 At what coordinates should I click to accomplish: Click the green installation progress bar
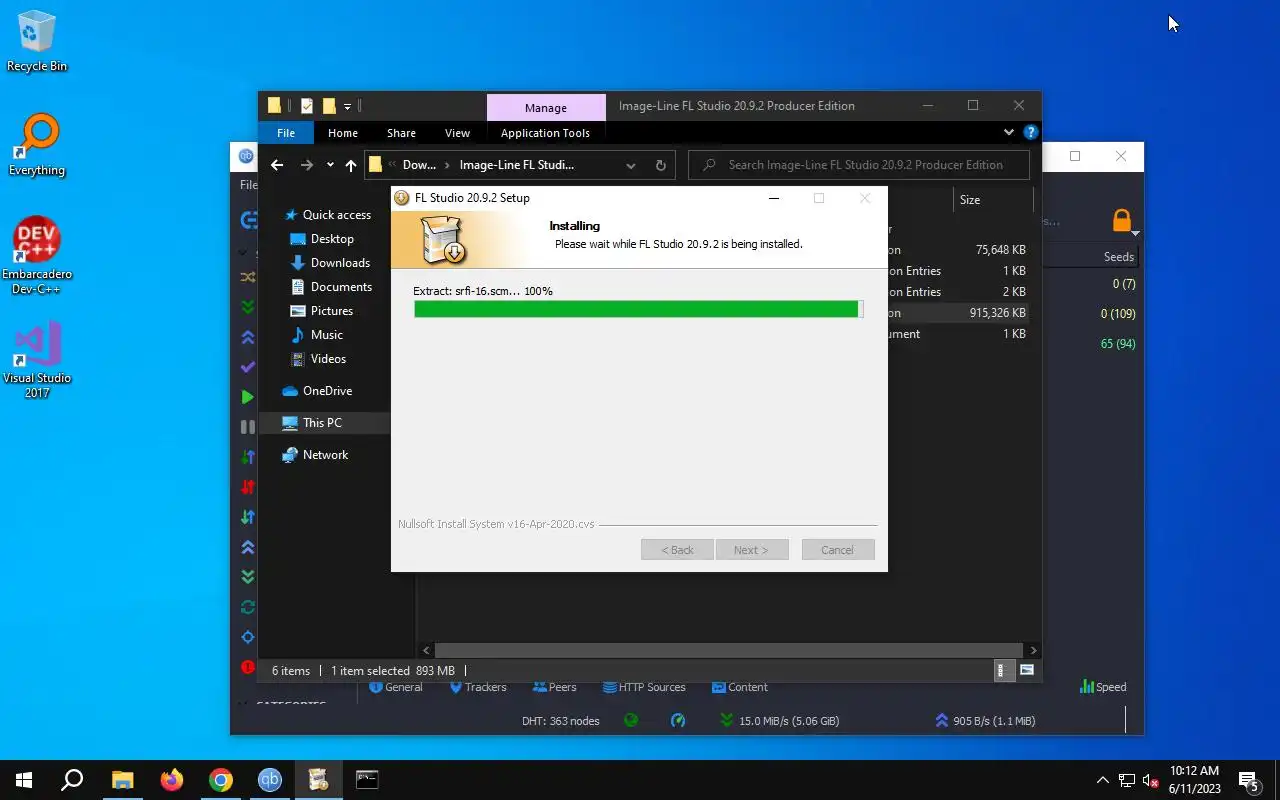pyautogui.click(x=638, y=309)
